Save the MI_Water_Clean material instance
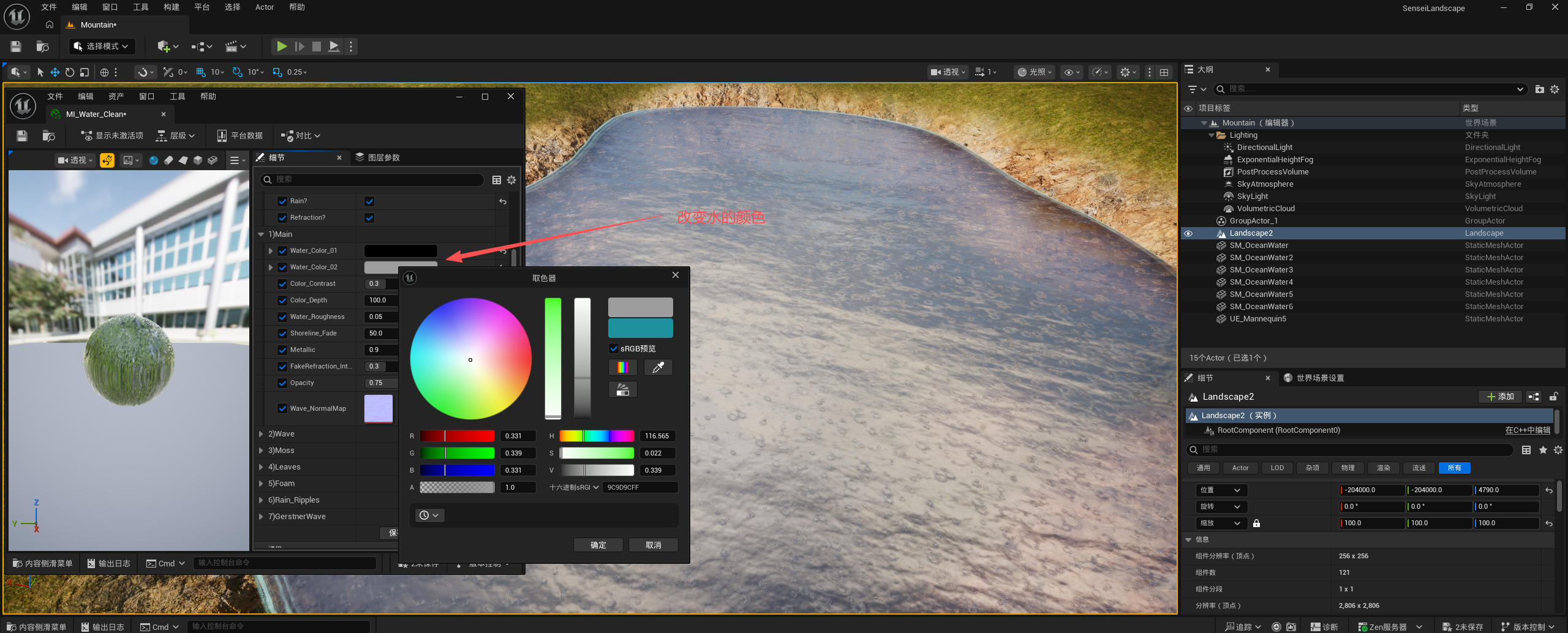Image resolution: width=1568 pixels, height=633 pixels. click(x=22, y=135)
